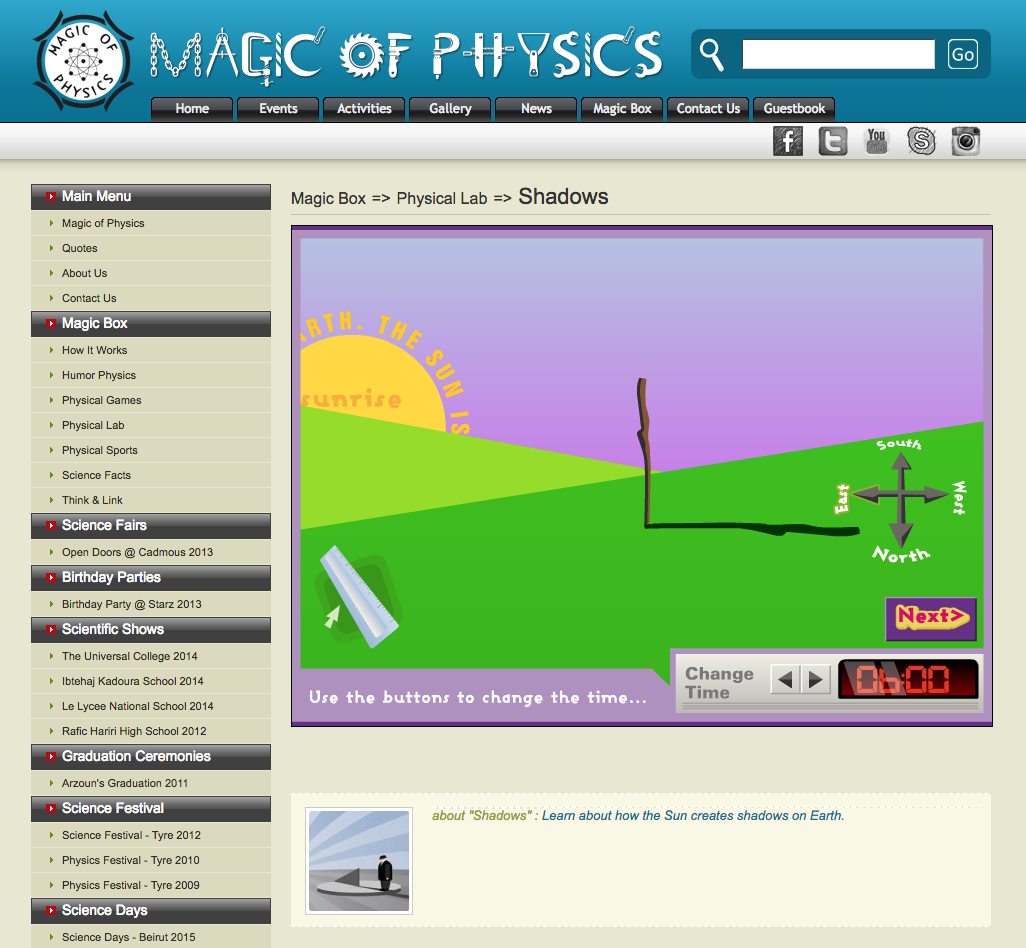Viewport: 1026px width, 948px height.
Task: Advance time with right arrow button
Action: tap(816, 680)
